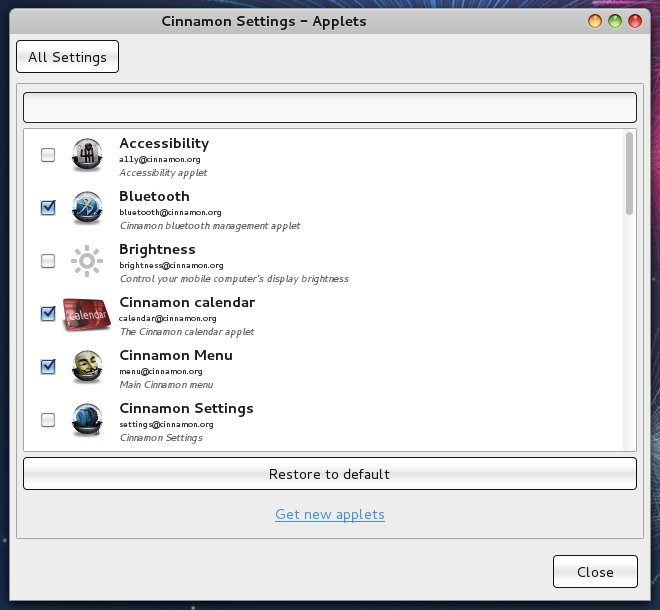Click the Close button at the bottom

click(595, 572)
